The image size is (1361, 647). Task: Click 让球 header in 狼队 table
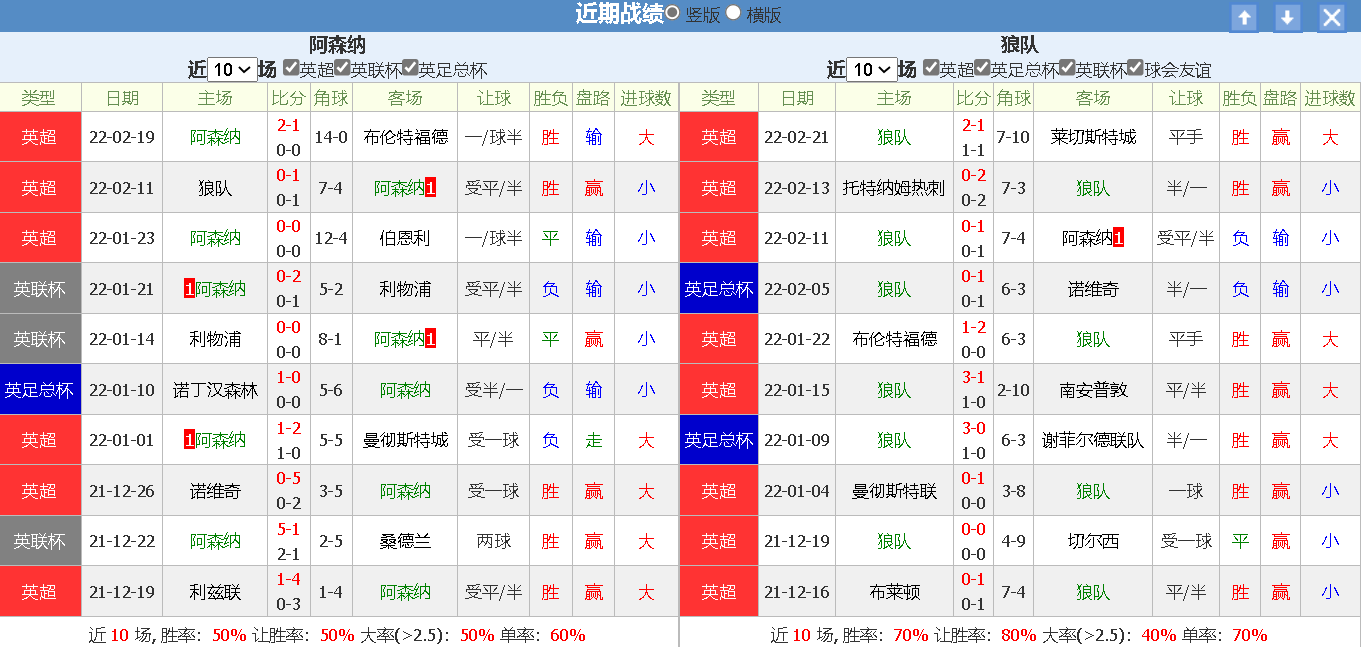coord(1186,97)
